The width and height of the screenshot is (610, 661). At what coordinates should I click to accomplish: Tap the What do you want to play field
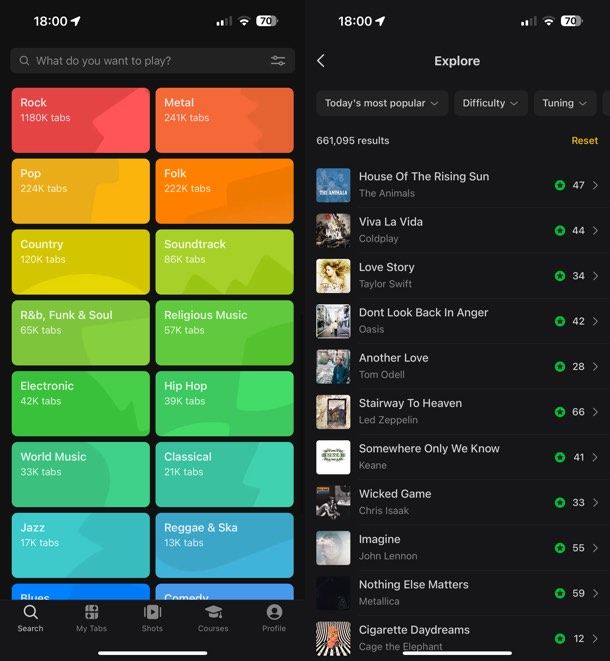click(152, 61)
